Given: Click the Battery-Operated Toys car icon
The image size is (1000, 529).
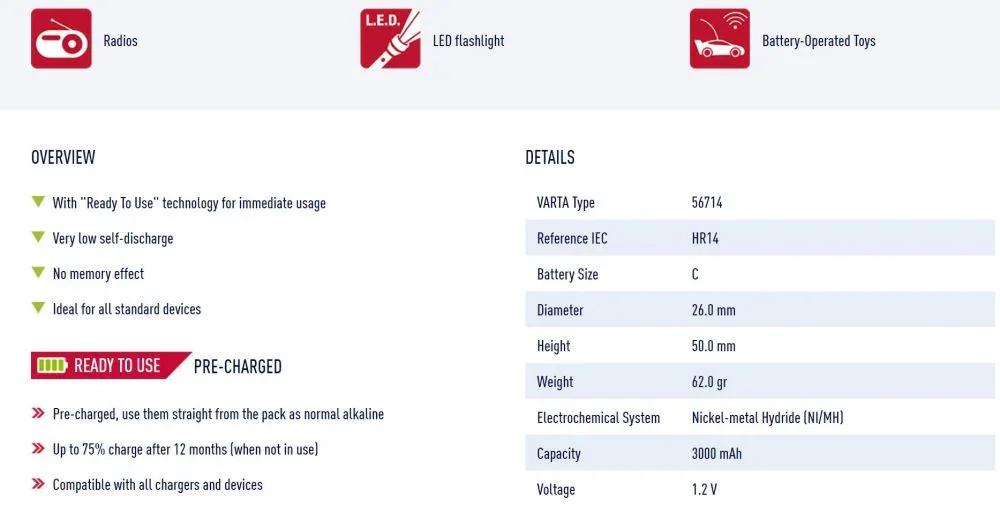Looking at the screenshot, I should tap(719, 39).
